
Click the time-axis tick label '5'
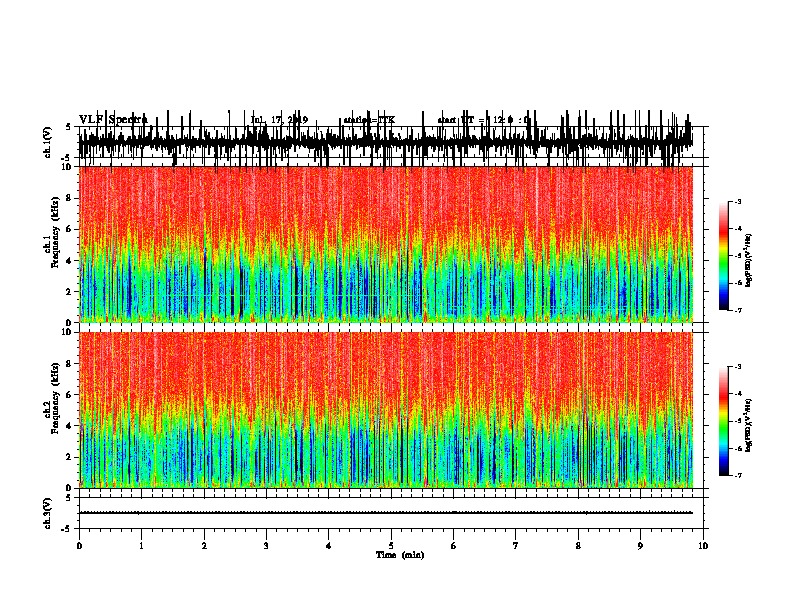pyautogui.click(x=391, y=546)
